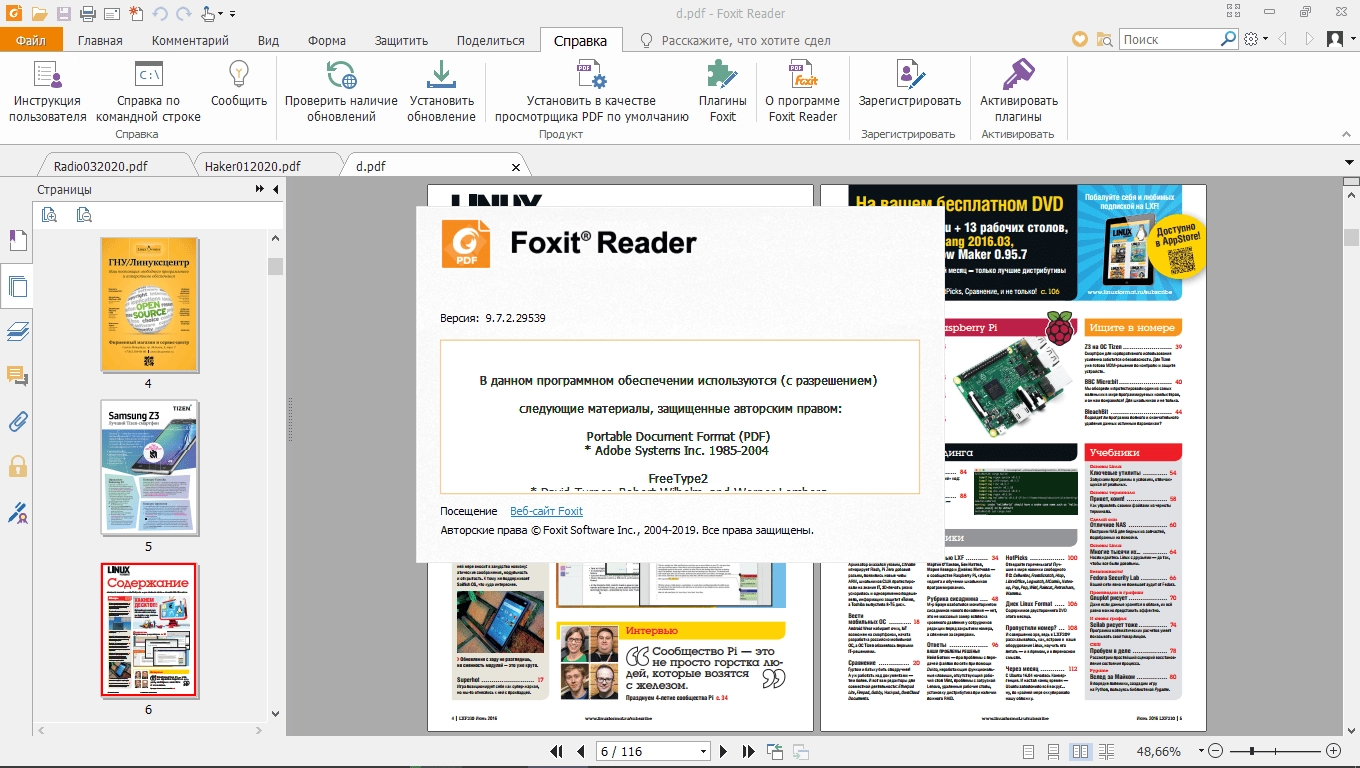The image size is (1360, 768).
Task: Click the Undo arrow
Action: pos(160,14)
